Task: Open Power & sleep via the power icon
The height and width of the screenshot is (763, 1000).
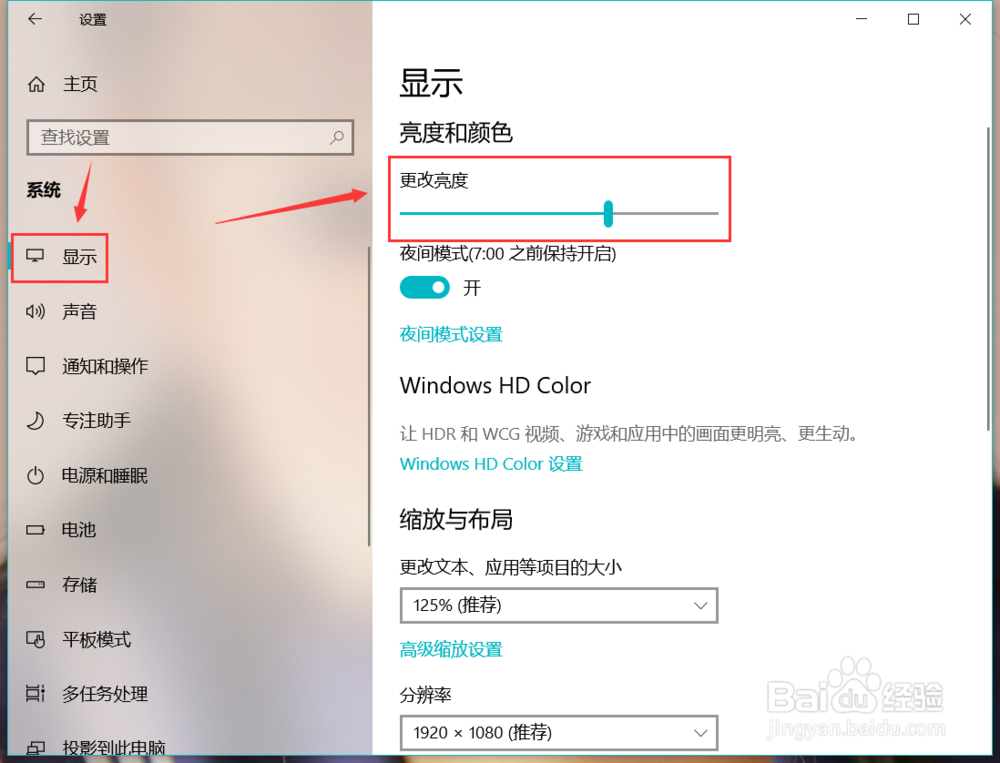Action: pyautogui.click(x=35, y=475)
